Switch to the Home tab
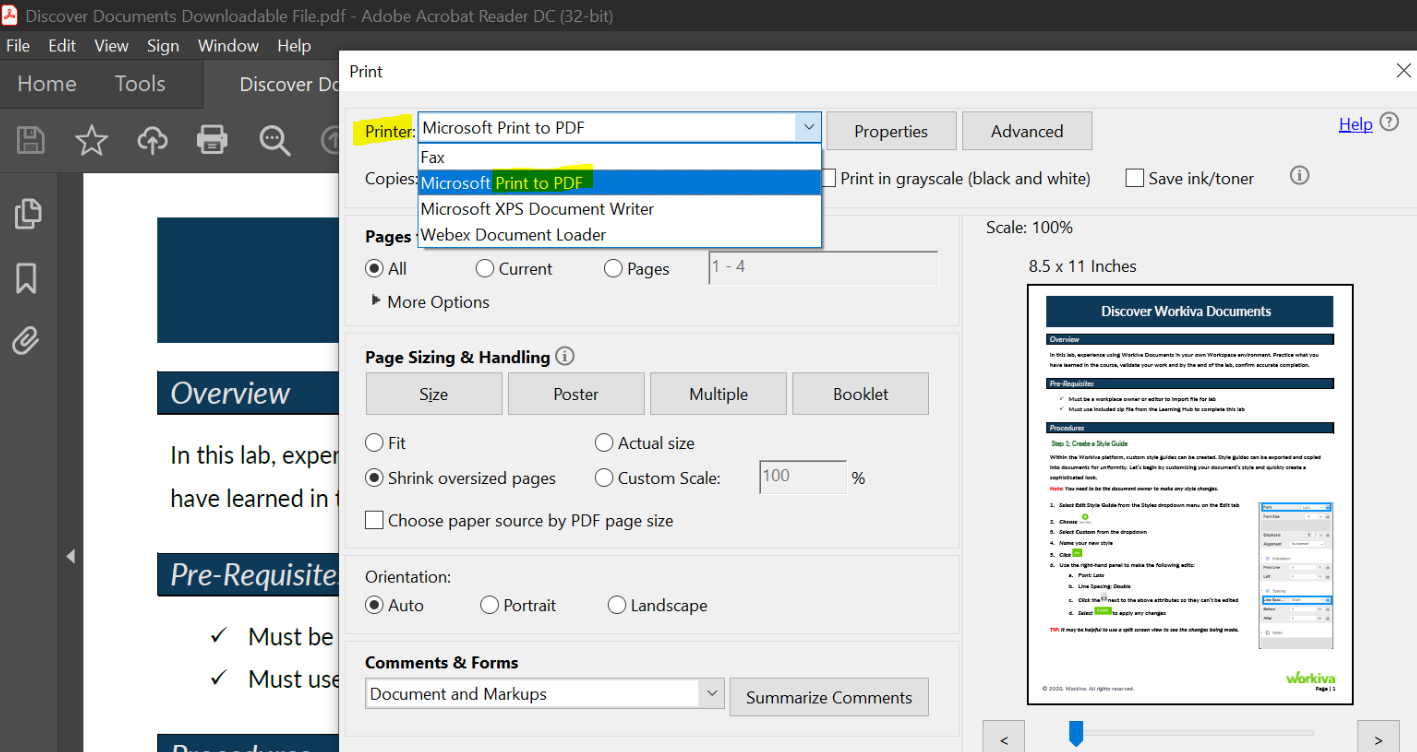 47,84
